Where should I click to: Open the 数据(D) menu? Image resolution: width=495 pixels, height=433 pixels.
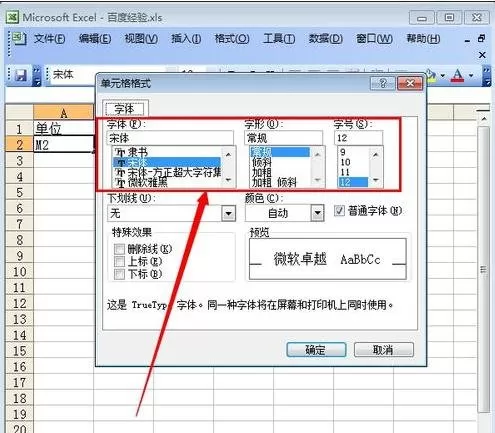(326, 39)
